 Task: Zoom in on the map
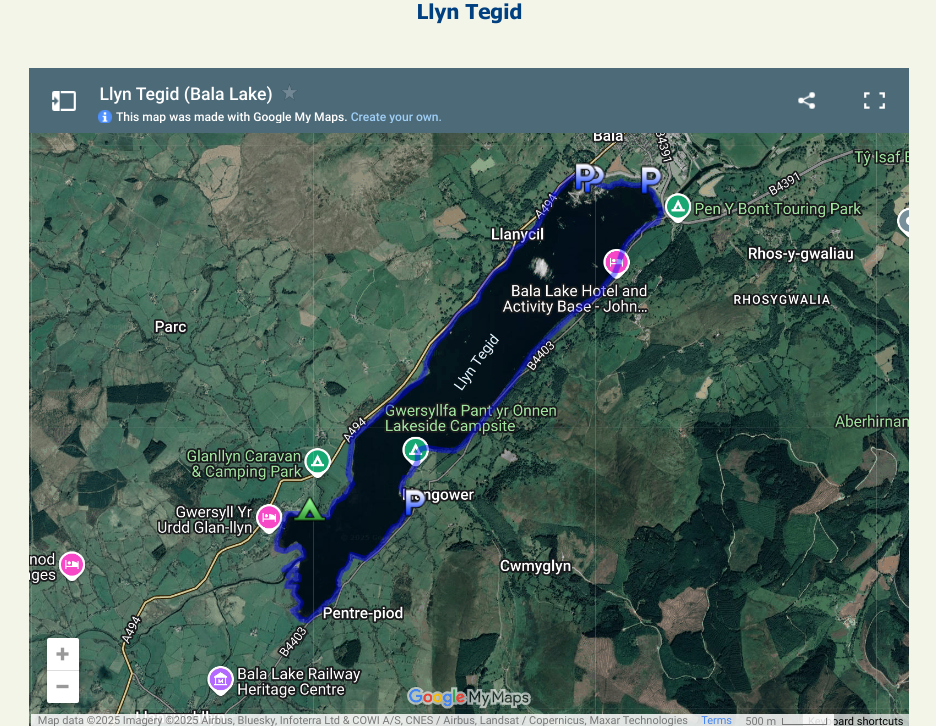62,655
